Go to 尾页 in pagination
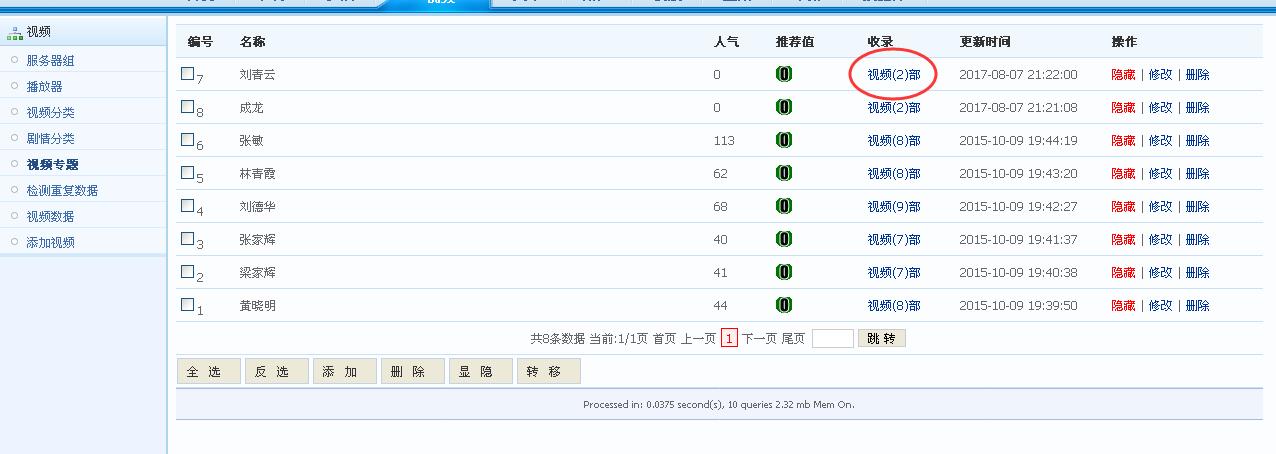Screen dimensions: 1276x454 pos(793,339)
